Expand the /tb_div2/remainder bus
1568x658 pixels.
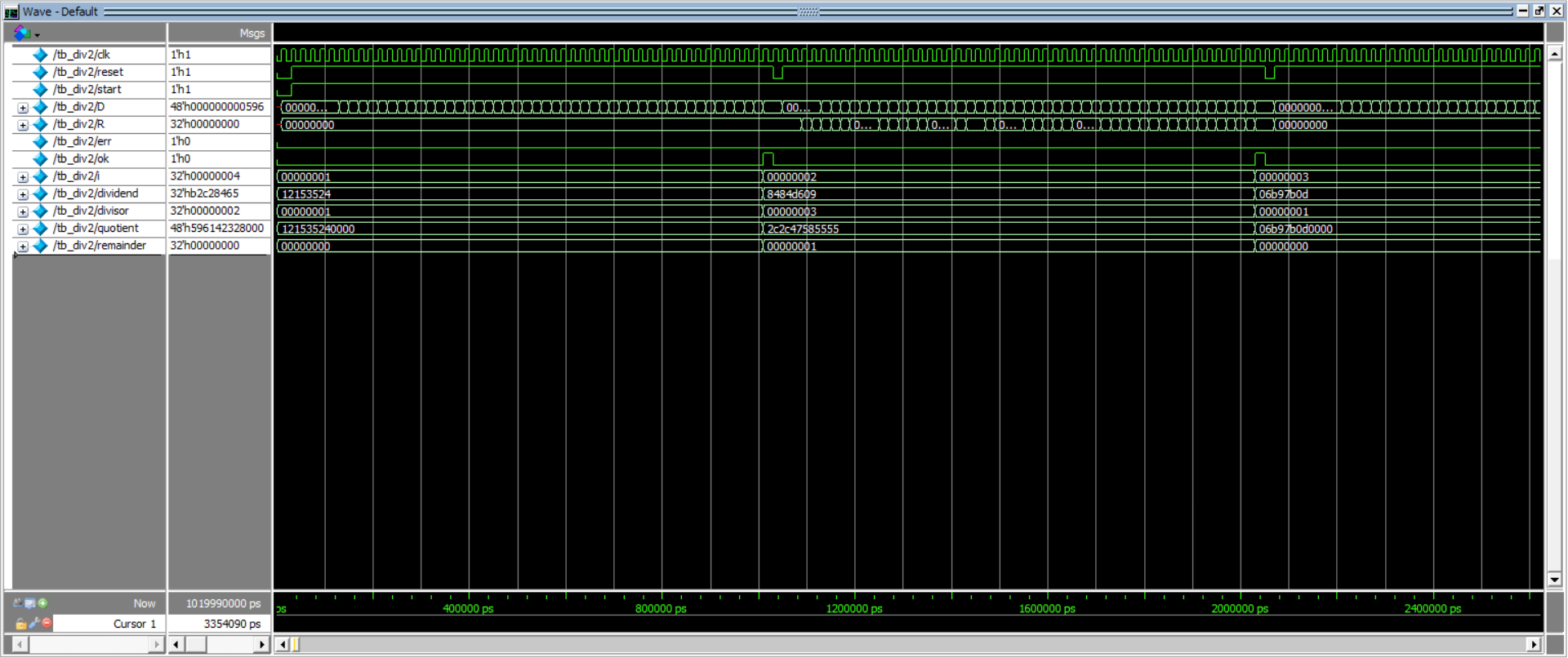(23, 247)
